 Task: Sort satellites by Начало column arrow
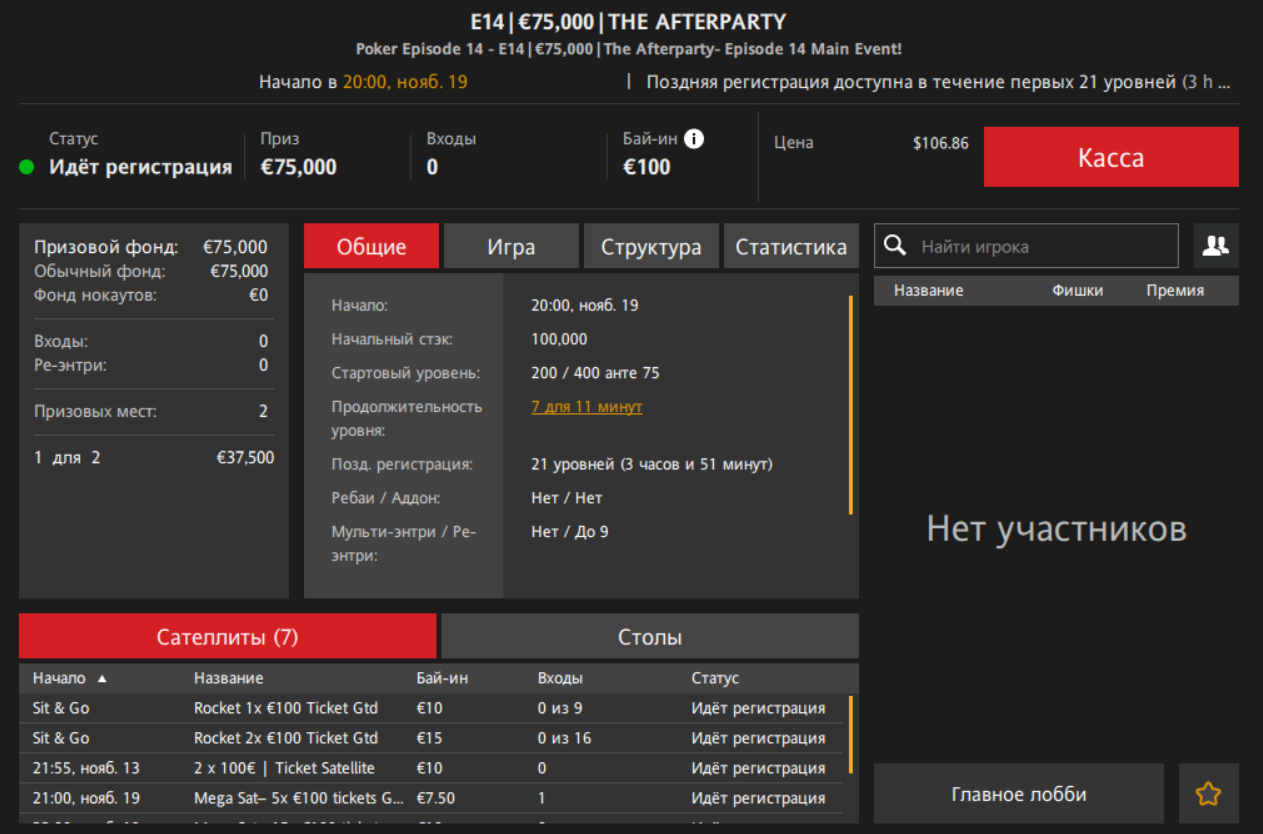point(102,679)
